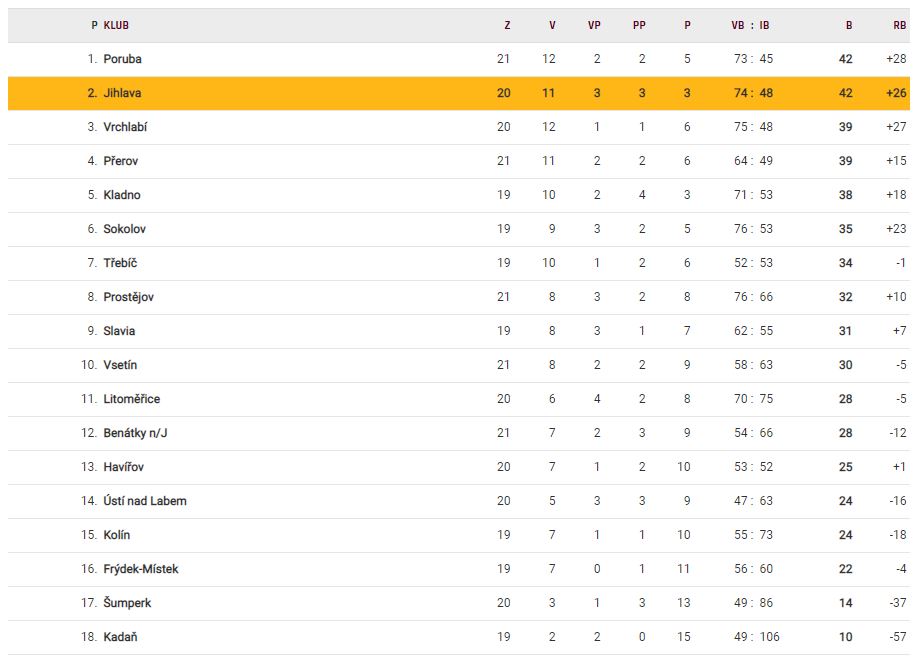Select Kadaň at the table bottom

click(120, 637)
